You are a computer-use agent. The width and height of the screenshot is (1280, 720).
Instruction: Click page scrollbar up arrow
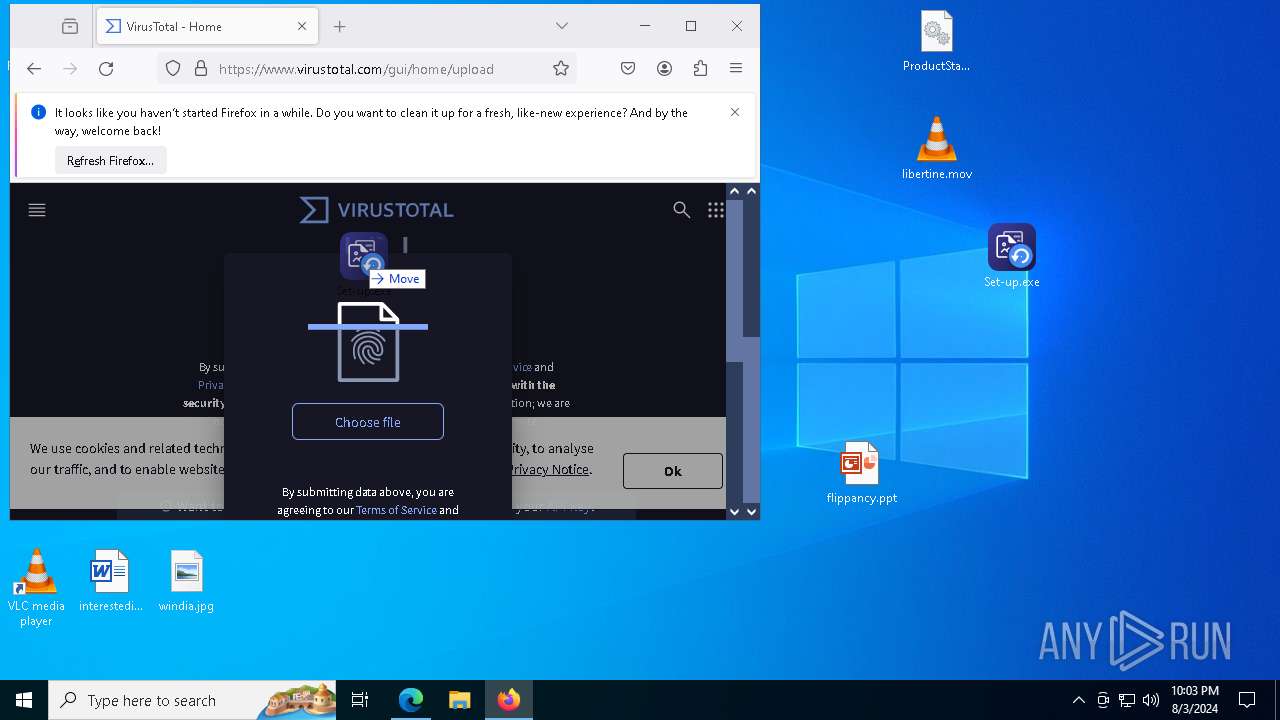tap(752, 191)
